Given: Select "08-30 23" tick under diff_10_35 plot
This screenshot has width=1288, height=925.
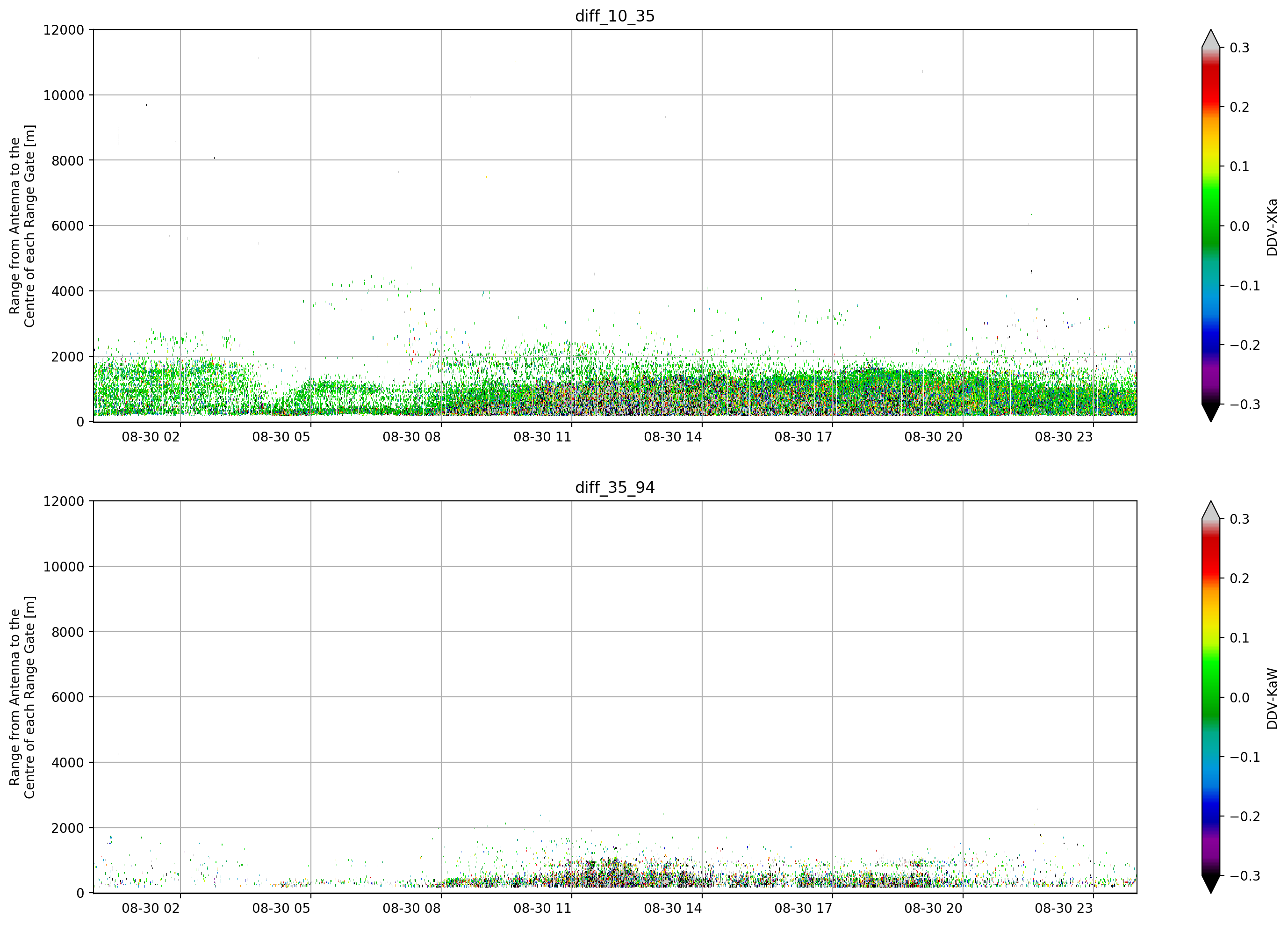Looking at the screenshot, I should 1064,437.
